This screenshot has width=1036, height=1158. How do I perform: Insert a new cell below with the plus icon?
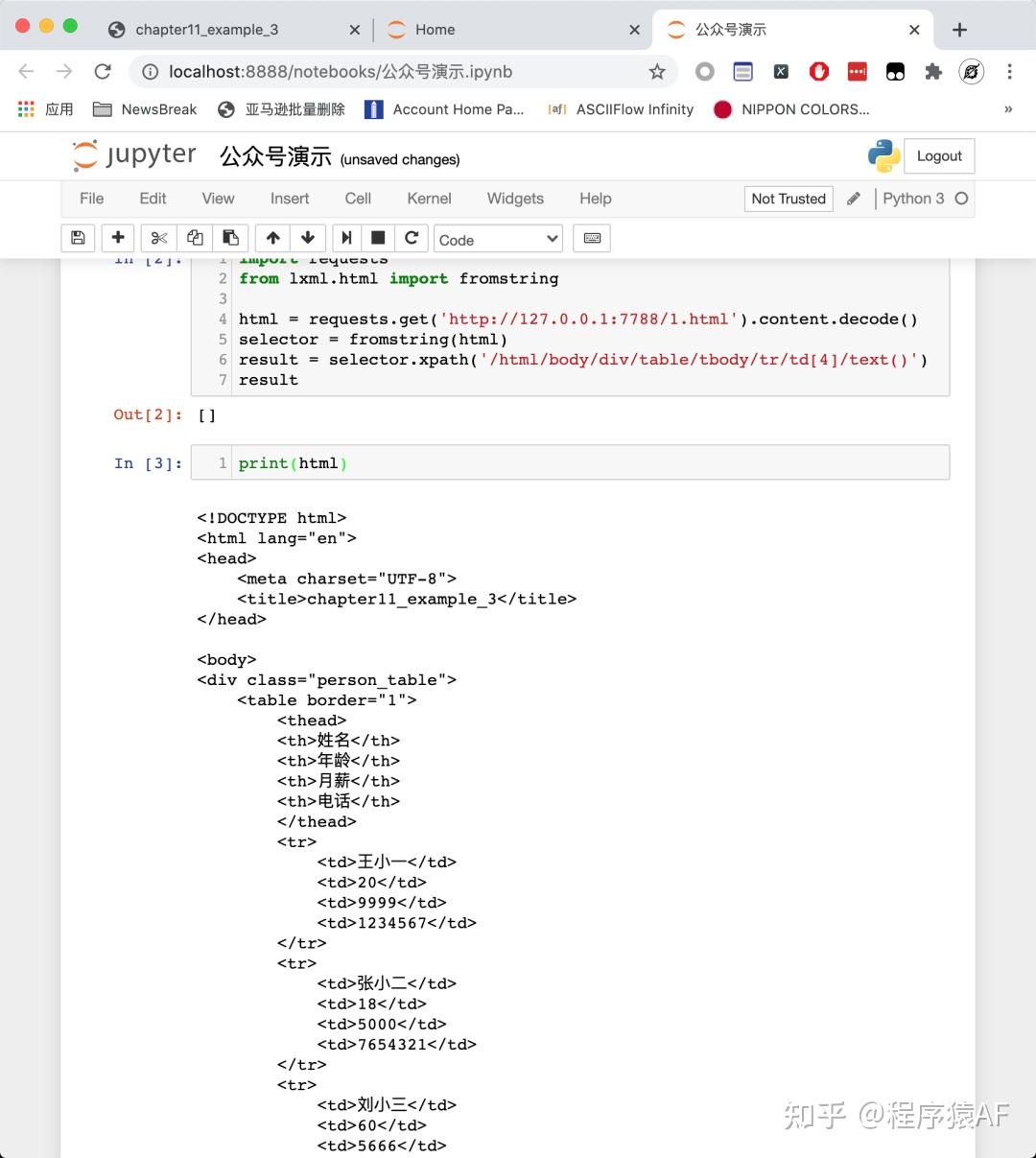coord(117,238)
